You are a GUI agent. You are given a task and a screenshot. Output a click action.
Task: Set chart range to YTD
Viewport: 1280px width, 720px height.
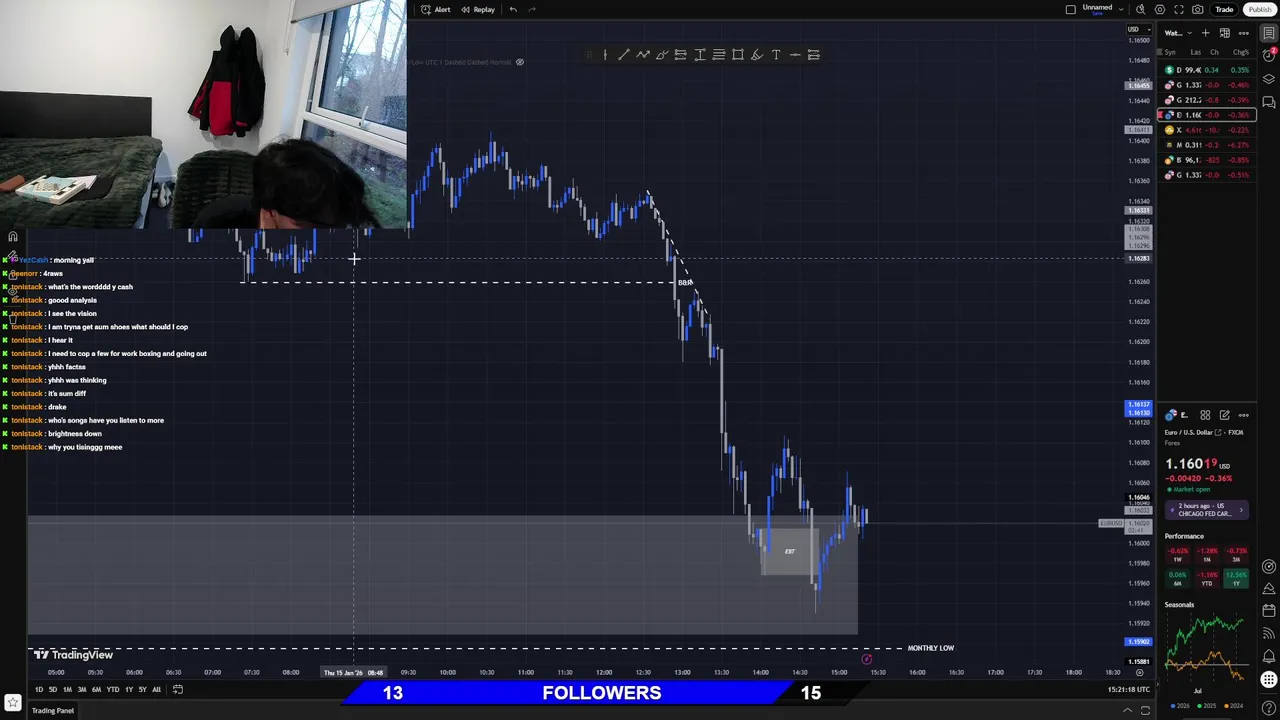(x=112, y=690)
